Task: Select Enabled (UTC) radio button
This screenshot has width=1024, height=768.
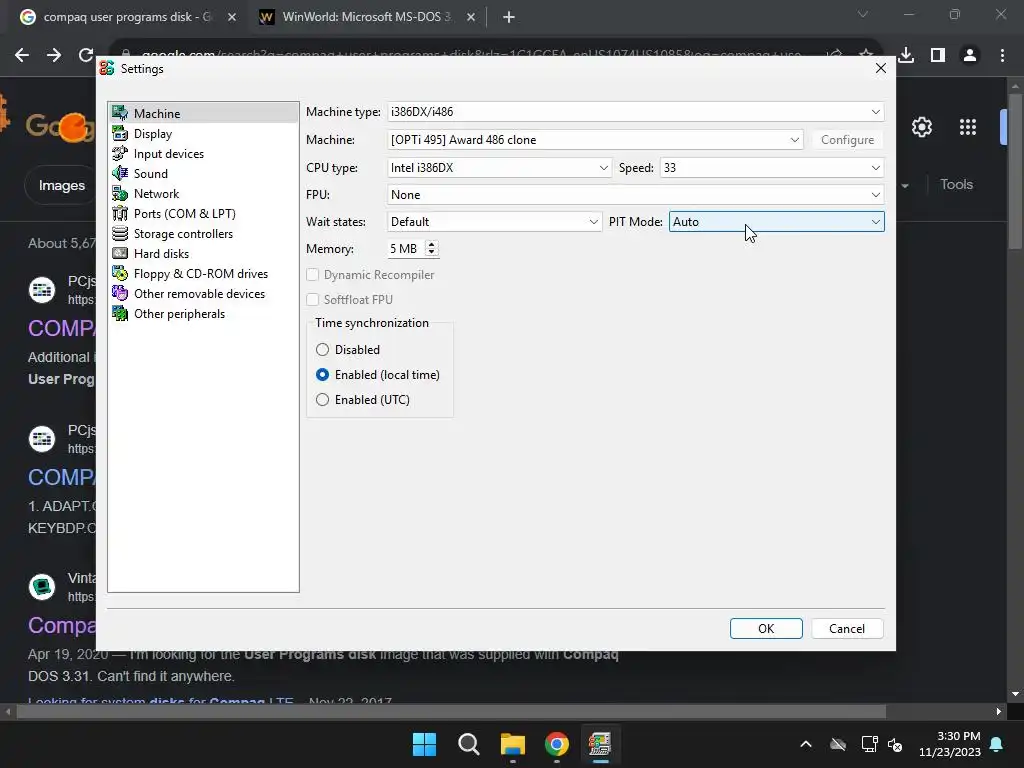Action: coord(323,400)
